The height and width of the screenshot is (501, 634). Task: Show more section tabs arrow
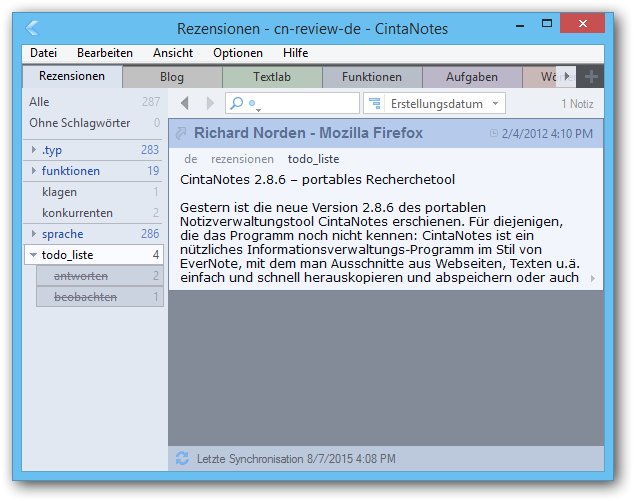566,76
